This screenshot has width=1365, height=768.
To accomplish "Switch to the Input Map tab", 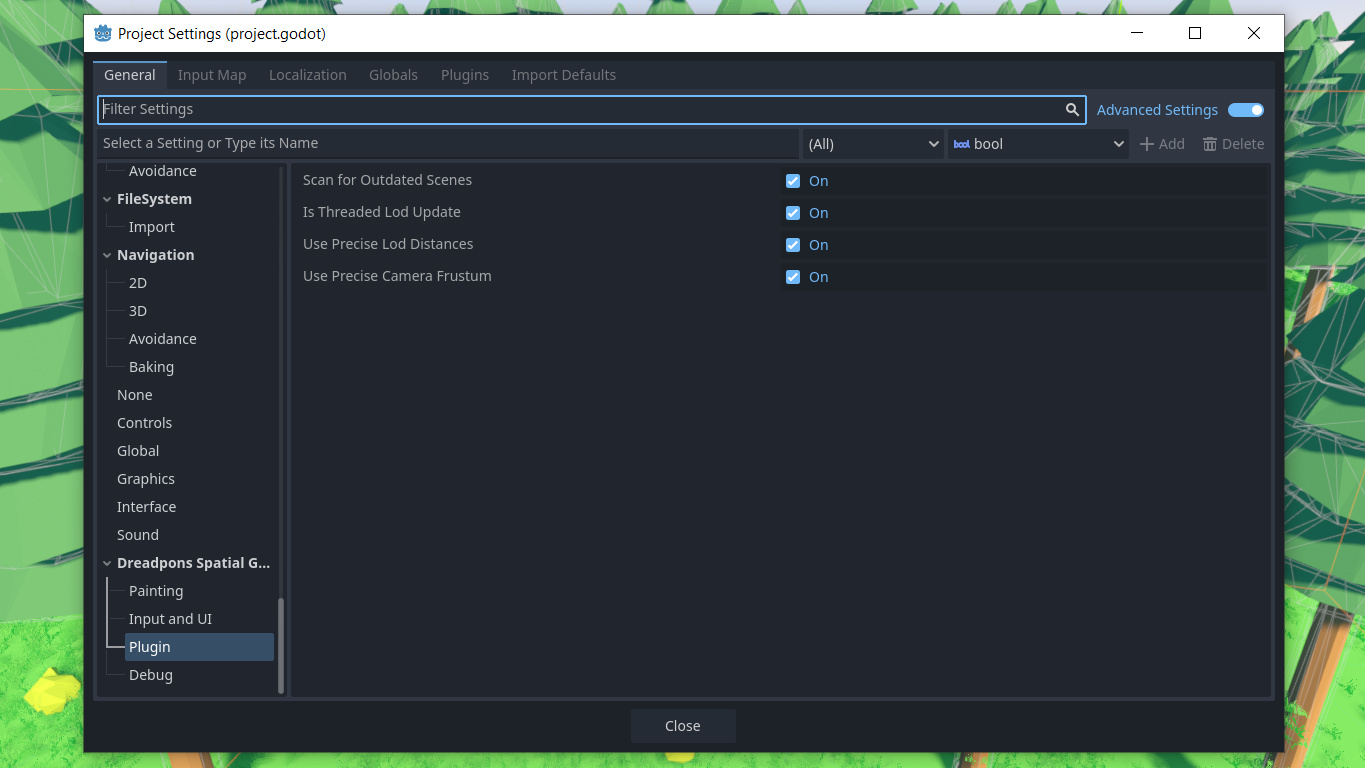I will [x=212, y=74].
